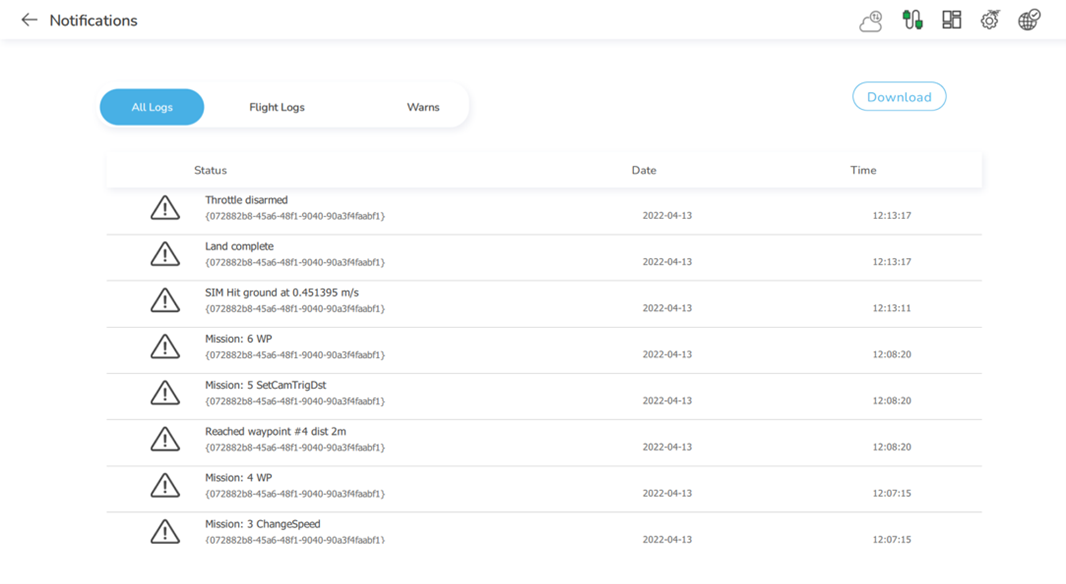Click warning icon beside Land complete
This screenshot has width=1066, height=584.
click(x=165, y=254)
